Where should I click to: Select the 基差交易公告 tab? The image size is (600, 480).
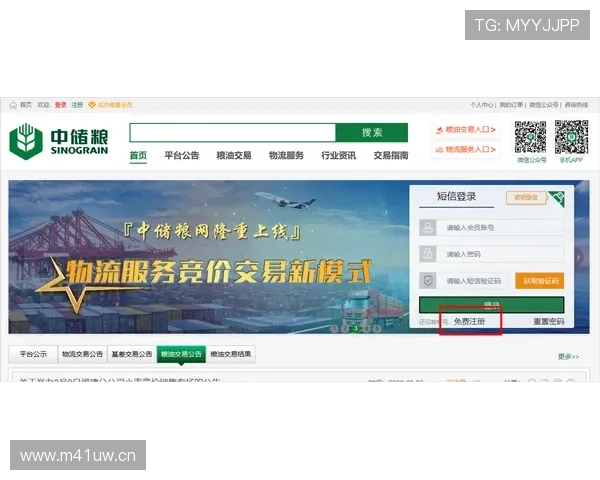132,354
